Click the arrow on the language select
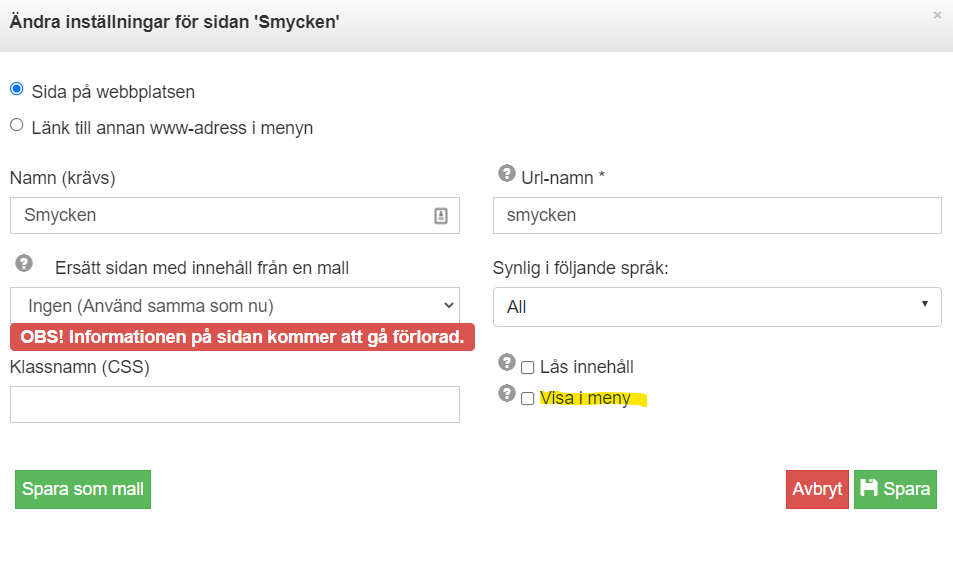 [x=925, y=303]
